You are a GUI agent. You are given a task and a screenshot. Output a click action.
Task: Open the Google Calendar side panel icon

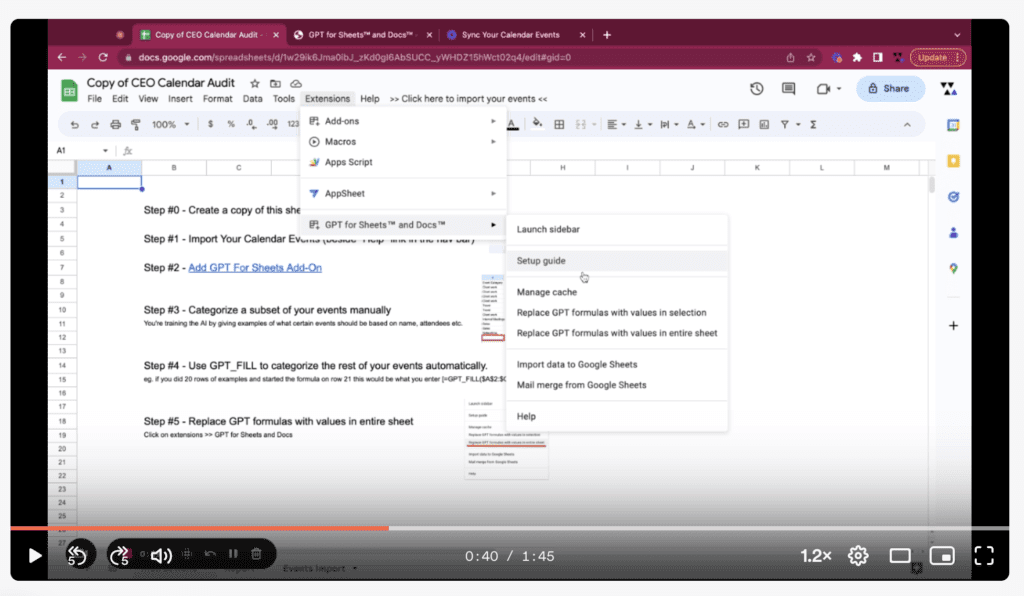[953, 125]
